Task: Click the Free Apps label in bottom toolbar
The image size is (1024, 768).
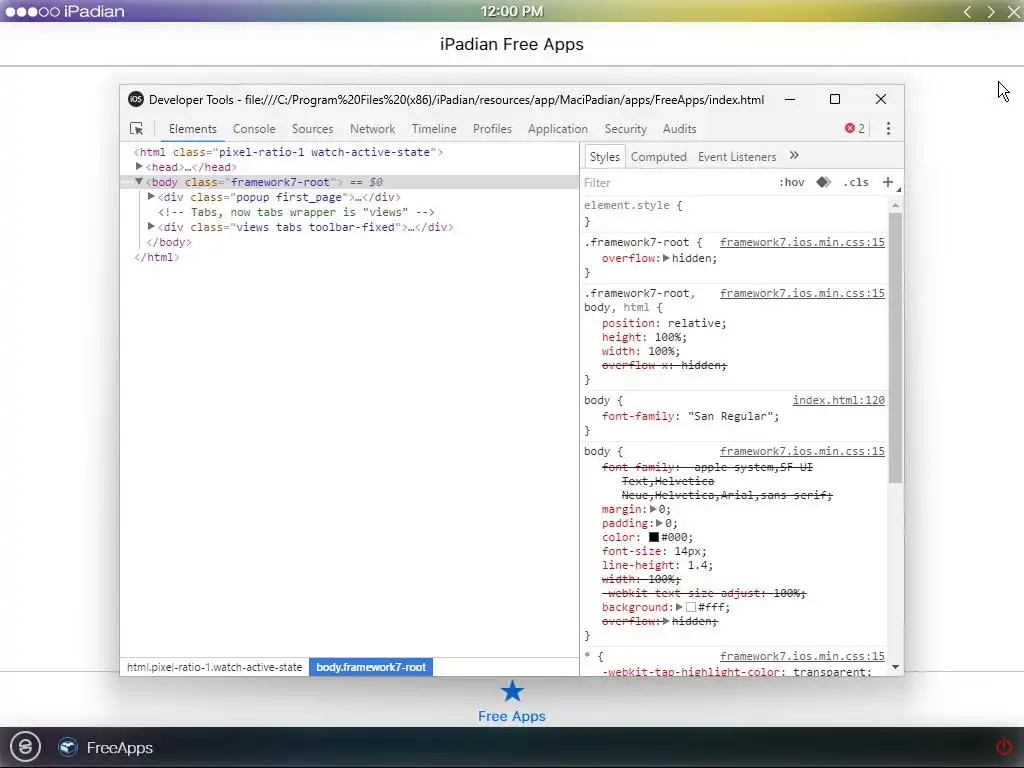Action: coord(512,716)
